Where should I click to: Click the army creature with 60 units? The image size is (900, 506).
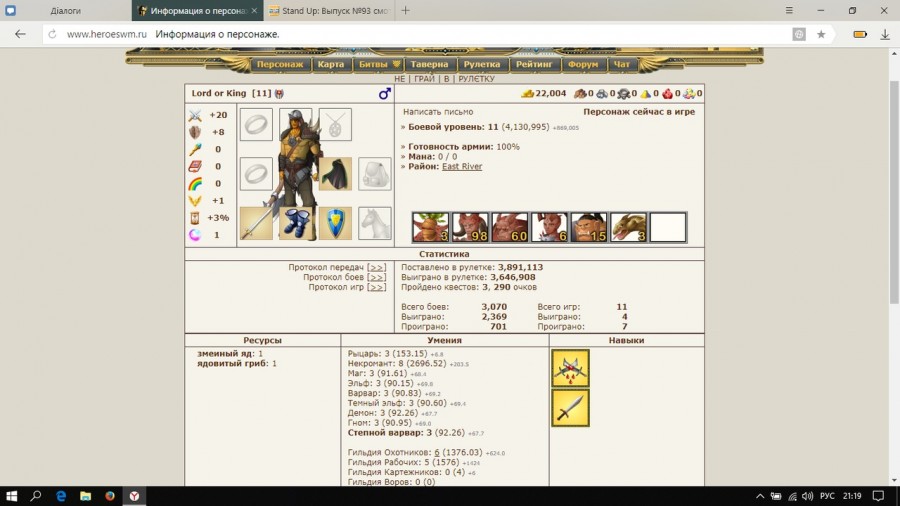tap(509, 227)
